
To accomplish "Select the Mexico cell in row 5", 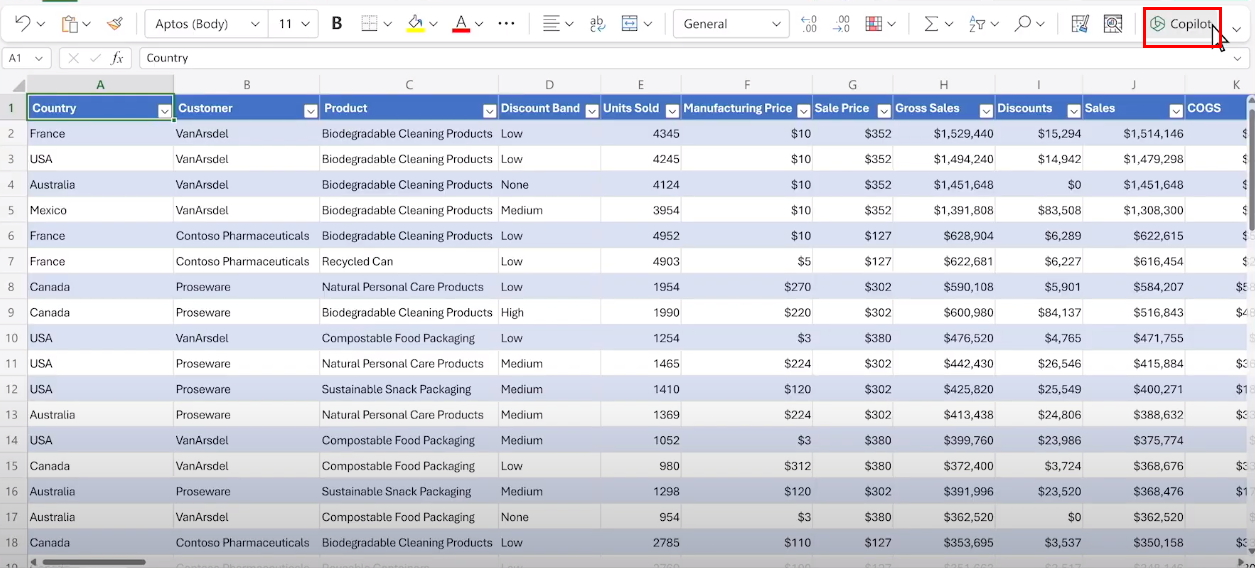I will [x=100, y=210].
